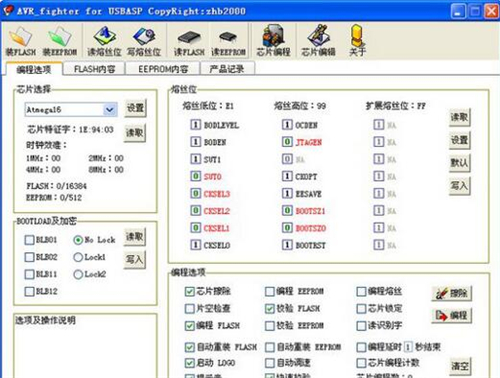Toggle the CKOPT fuse bit
Screen dimensions: 500x378
pos(287,176)
